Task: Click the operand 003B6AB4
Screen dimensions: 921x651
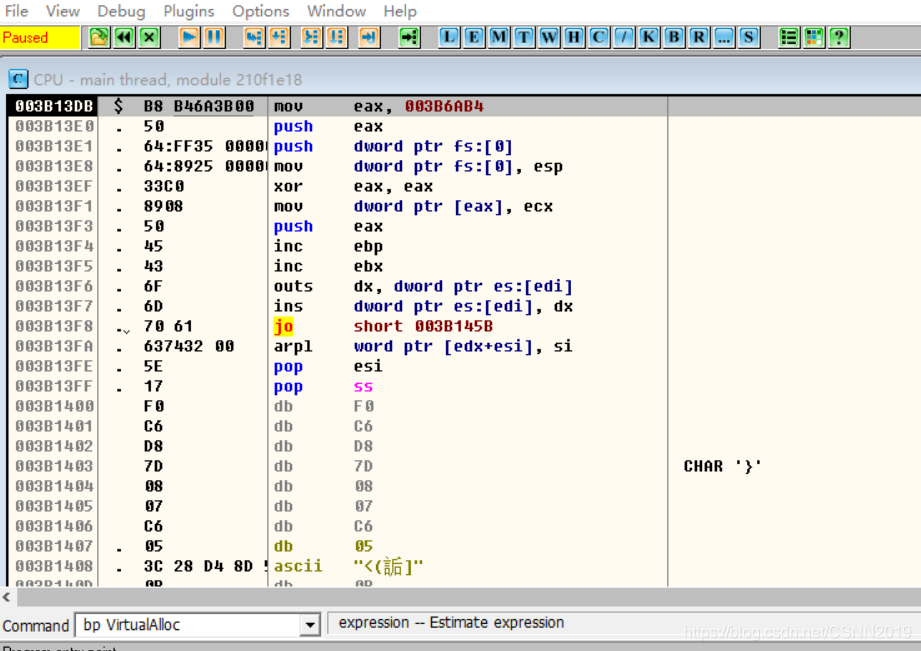Action: [x=444, y=106]
